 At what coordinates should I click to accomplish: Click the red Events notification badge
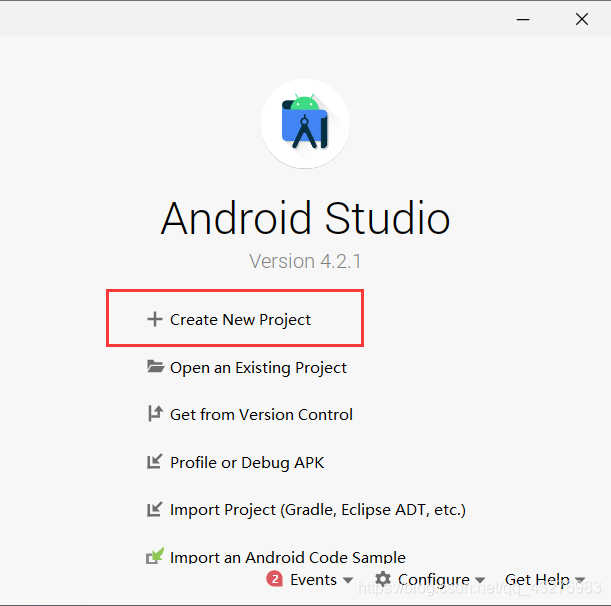(275, 579)
